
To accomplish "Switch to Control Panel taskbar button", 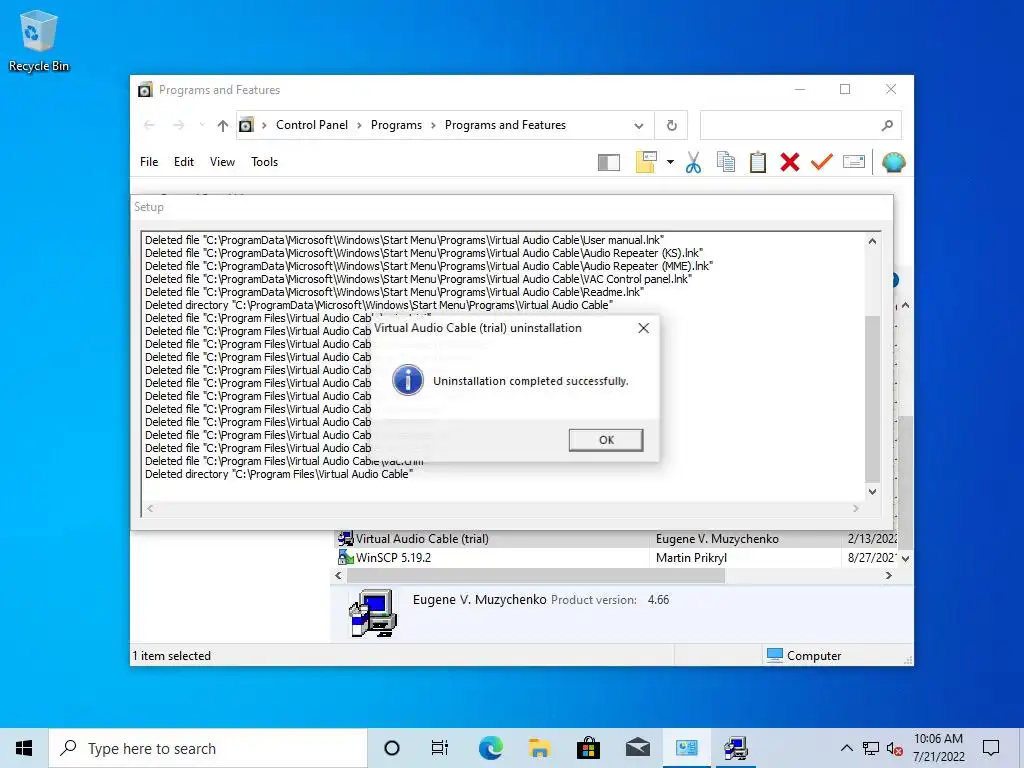I will point(686,748).
